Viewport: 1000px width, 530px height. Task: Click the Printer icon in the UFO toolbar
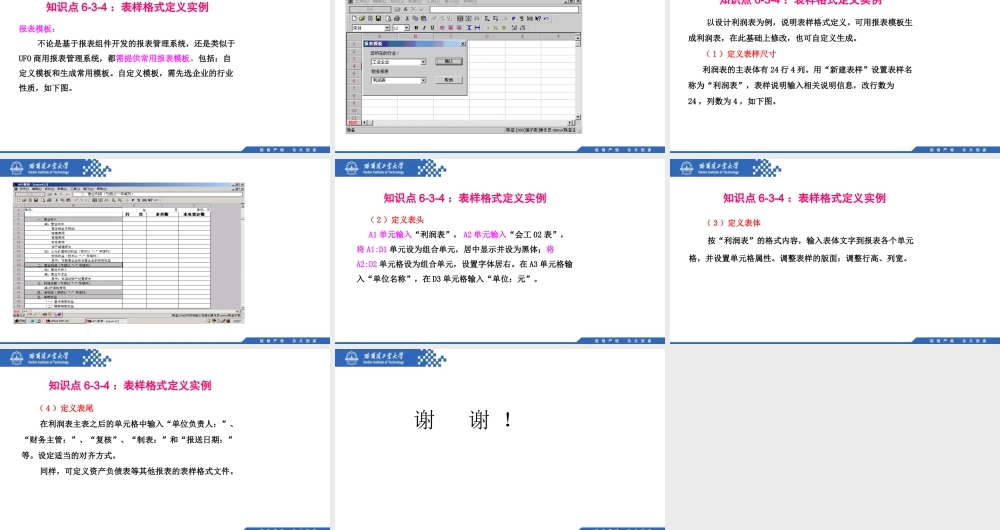click(x=397, y=18)
